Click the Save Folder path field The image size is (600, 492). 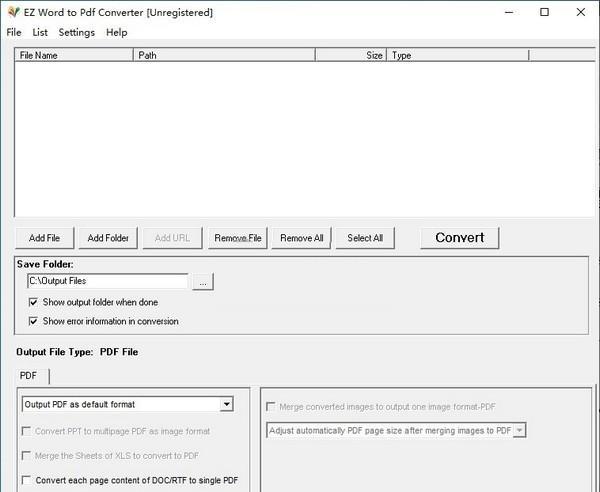pos(108,281)
